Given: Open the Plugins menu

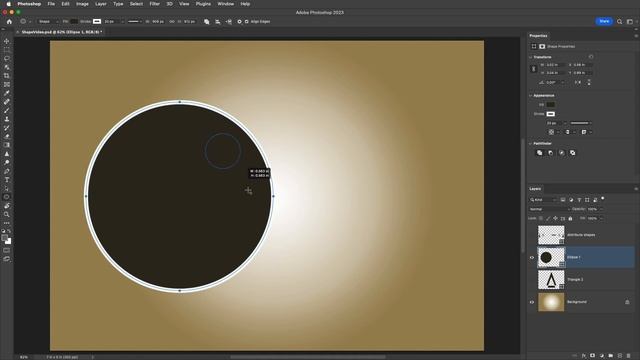Looking at the screenshot, I should coord(203,4).
